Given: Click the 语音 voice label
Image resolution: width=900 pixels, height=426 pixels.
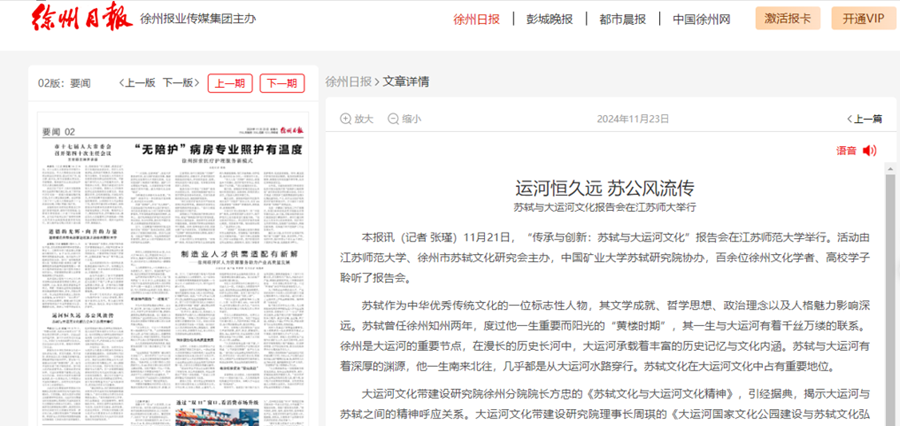Looking at the screenshot, I should (845, 151).
